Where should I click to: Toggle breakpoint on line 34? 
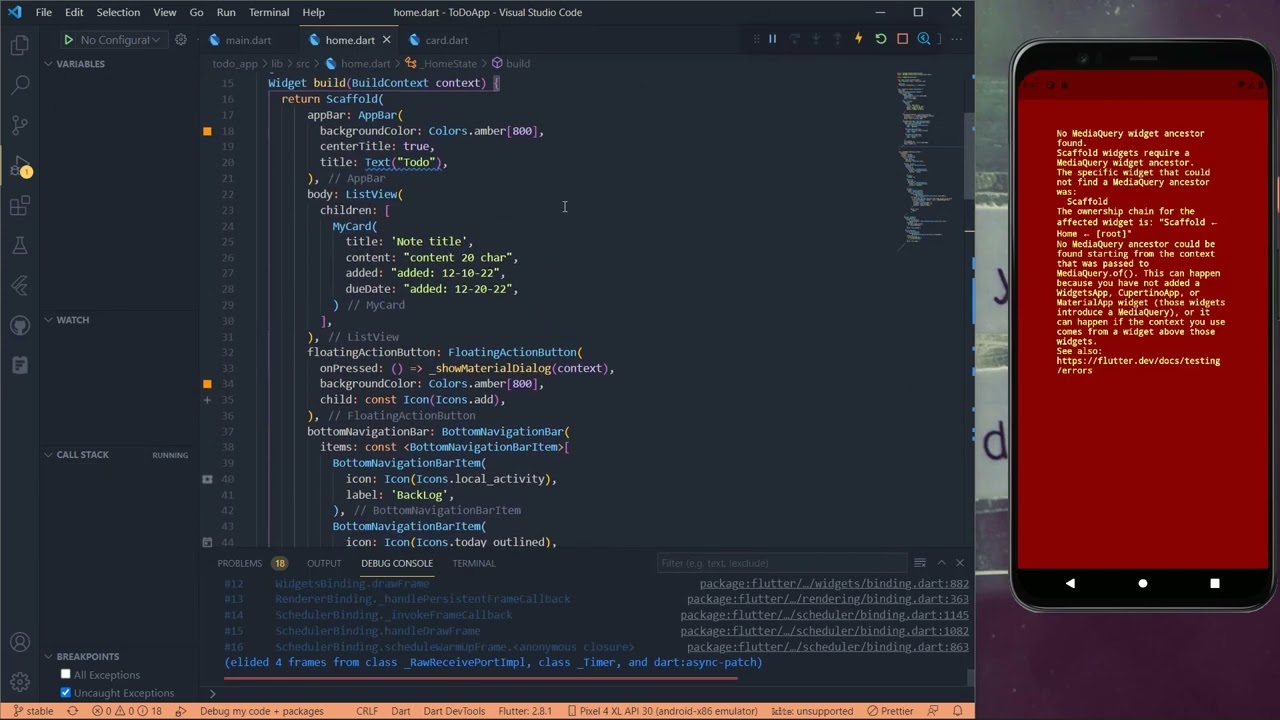click(x=207, y=384)
